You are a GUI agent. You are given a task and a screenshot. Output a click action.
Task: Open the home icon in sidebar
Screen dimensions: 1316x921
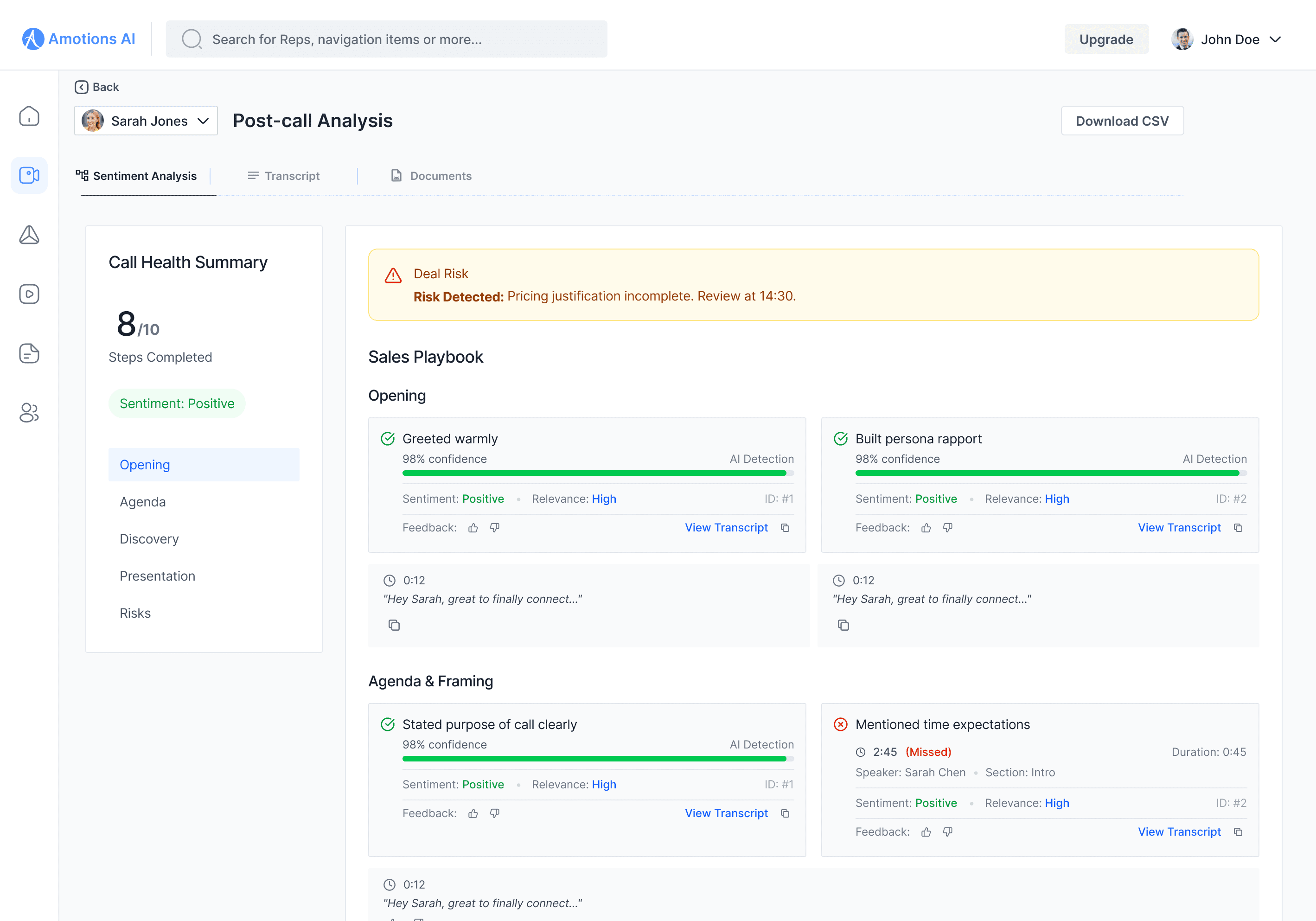tap(29, 116)
